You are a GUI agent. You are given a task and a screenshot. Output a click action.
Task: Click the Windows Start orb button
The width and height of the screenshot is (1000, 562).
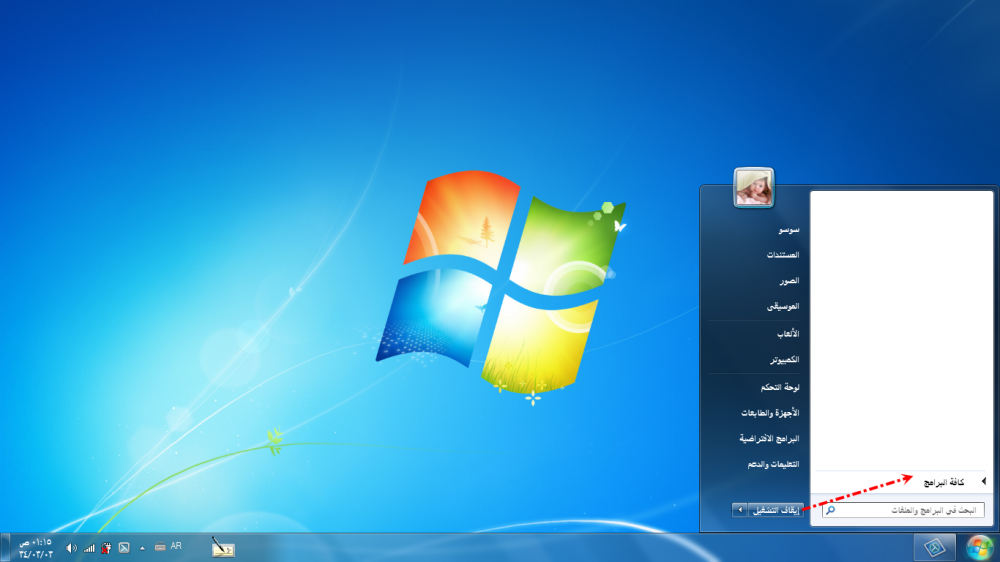[979, 547]
